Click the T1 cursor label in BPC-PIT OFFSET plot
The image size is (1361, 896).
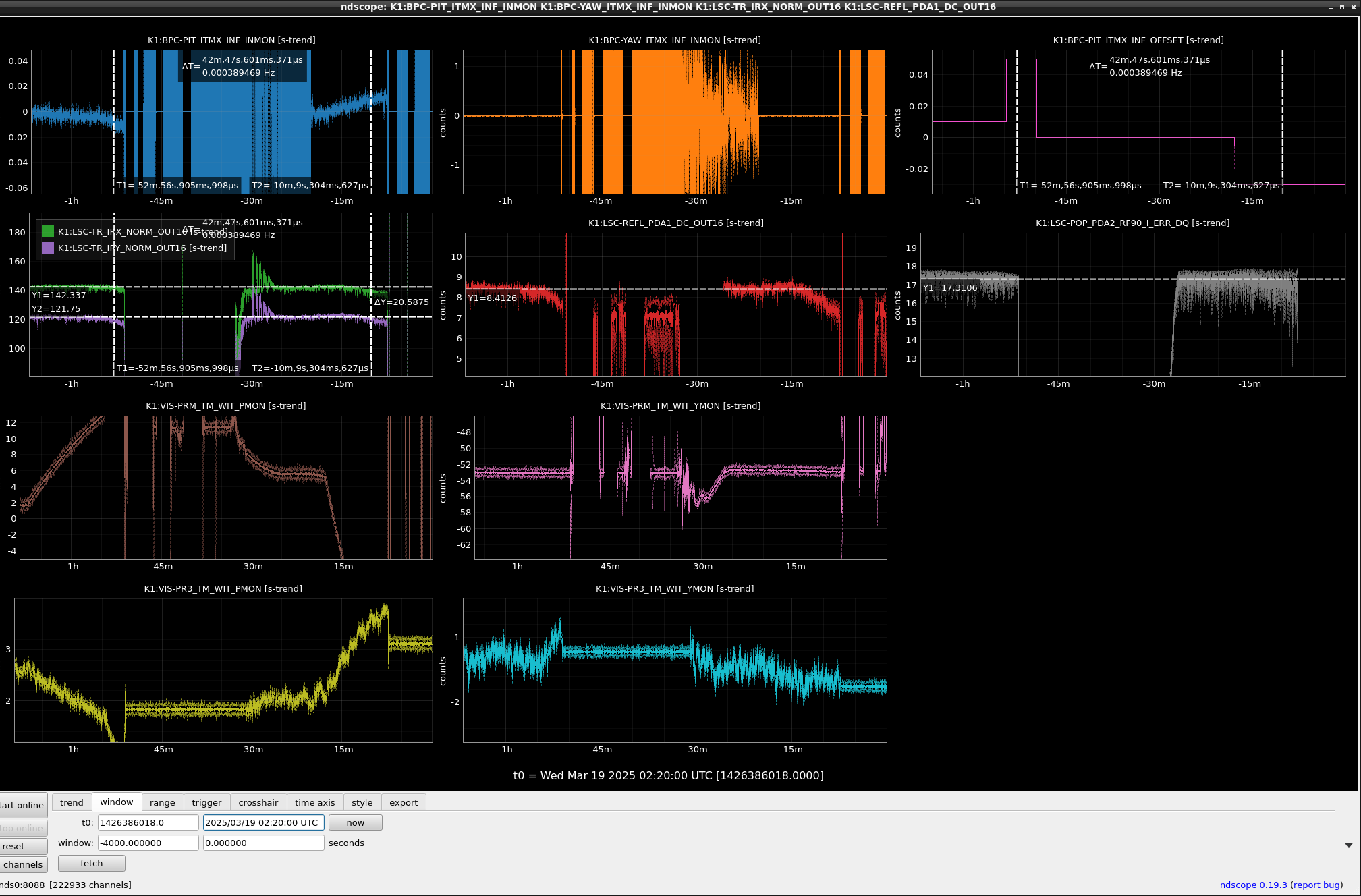pyautogui.click(x=1080, y=185)
